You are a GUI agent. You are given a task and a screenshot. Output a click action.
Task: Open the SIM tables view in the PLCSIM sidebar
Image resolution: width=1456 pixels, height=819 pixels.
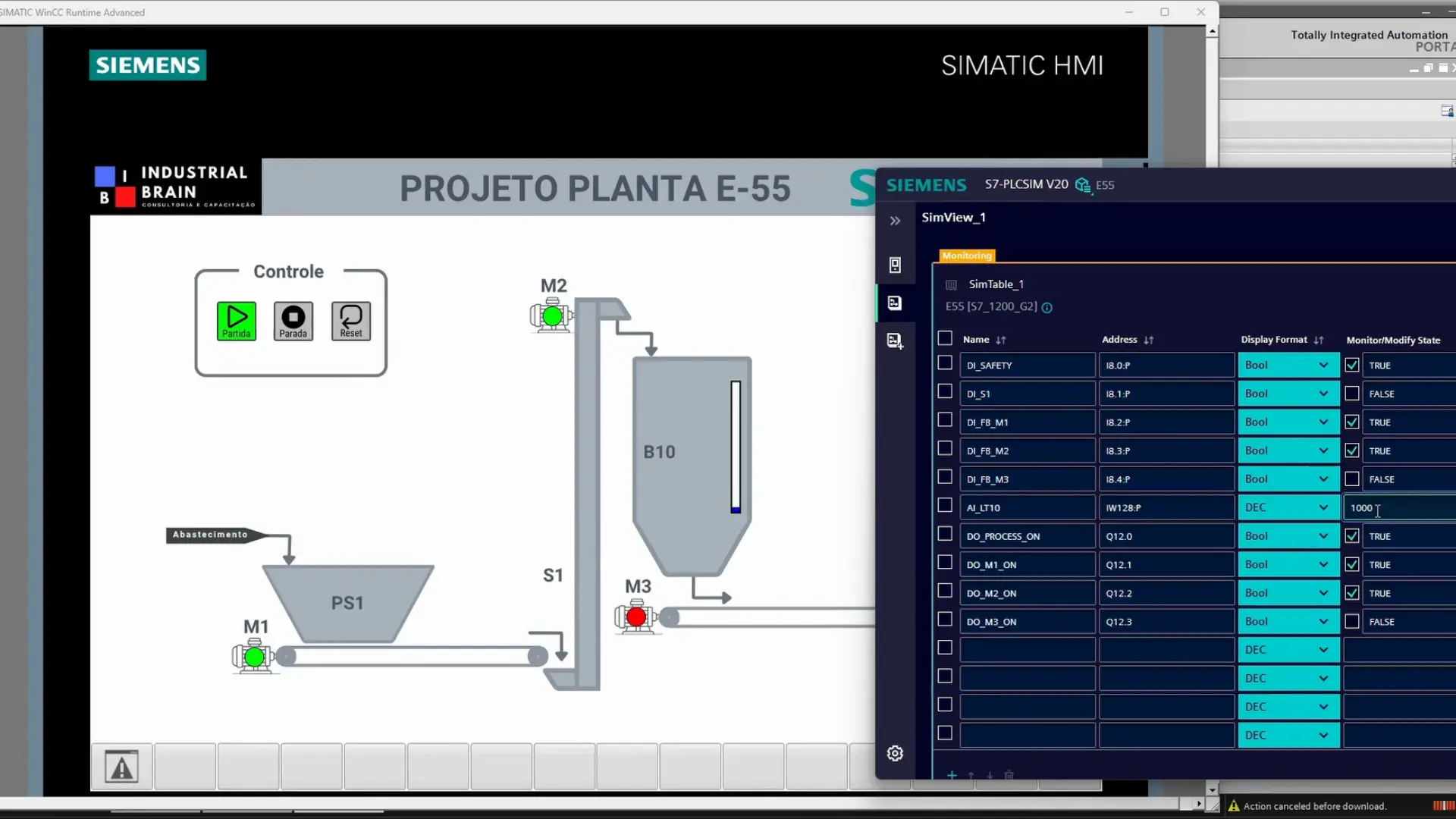896,303
